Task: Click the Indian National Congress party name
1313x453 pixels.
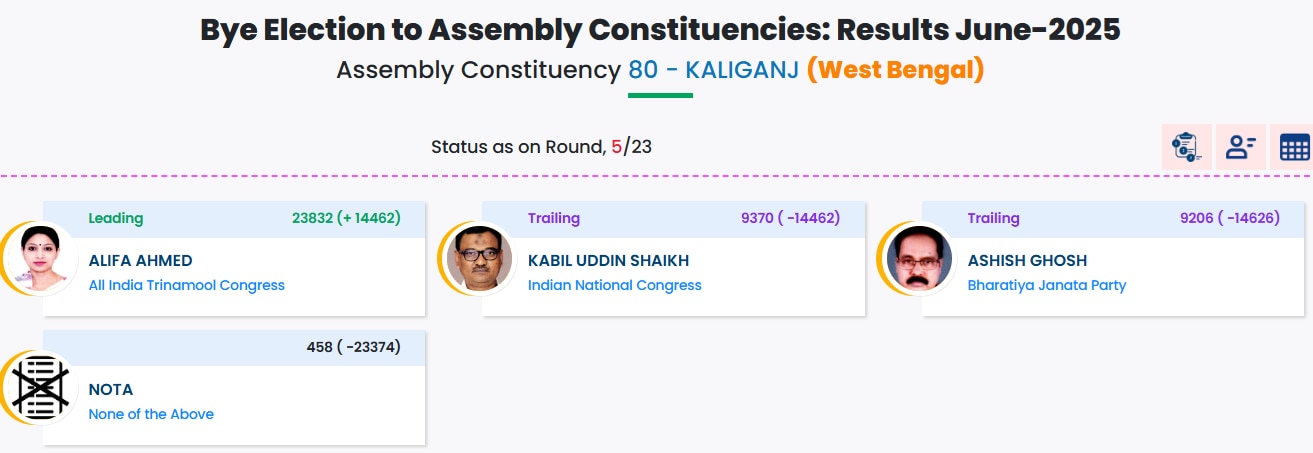Action: tap(614, 285)
